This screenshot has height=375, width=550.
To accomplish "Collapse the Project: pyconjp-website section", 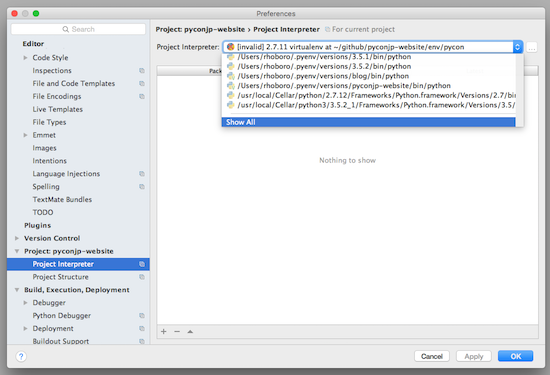I will point(17,251).
